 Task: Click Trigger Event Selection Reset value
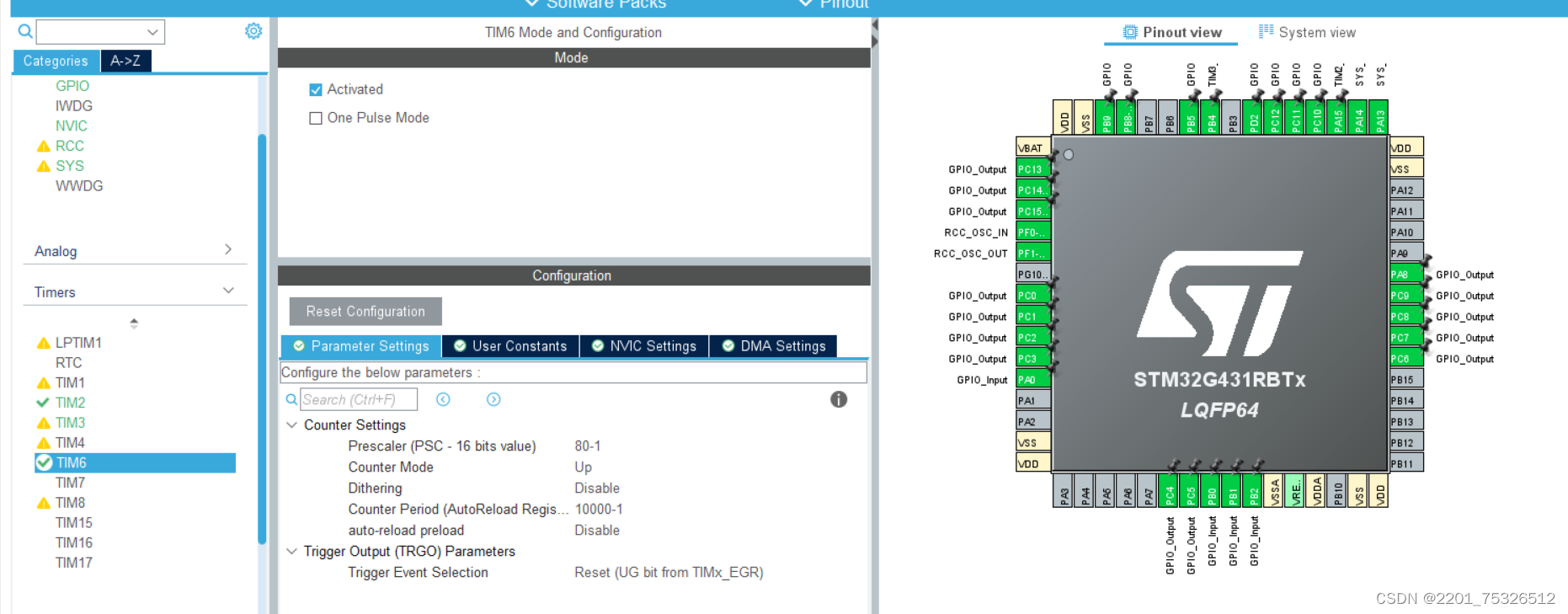[x=669, y=573]
